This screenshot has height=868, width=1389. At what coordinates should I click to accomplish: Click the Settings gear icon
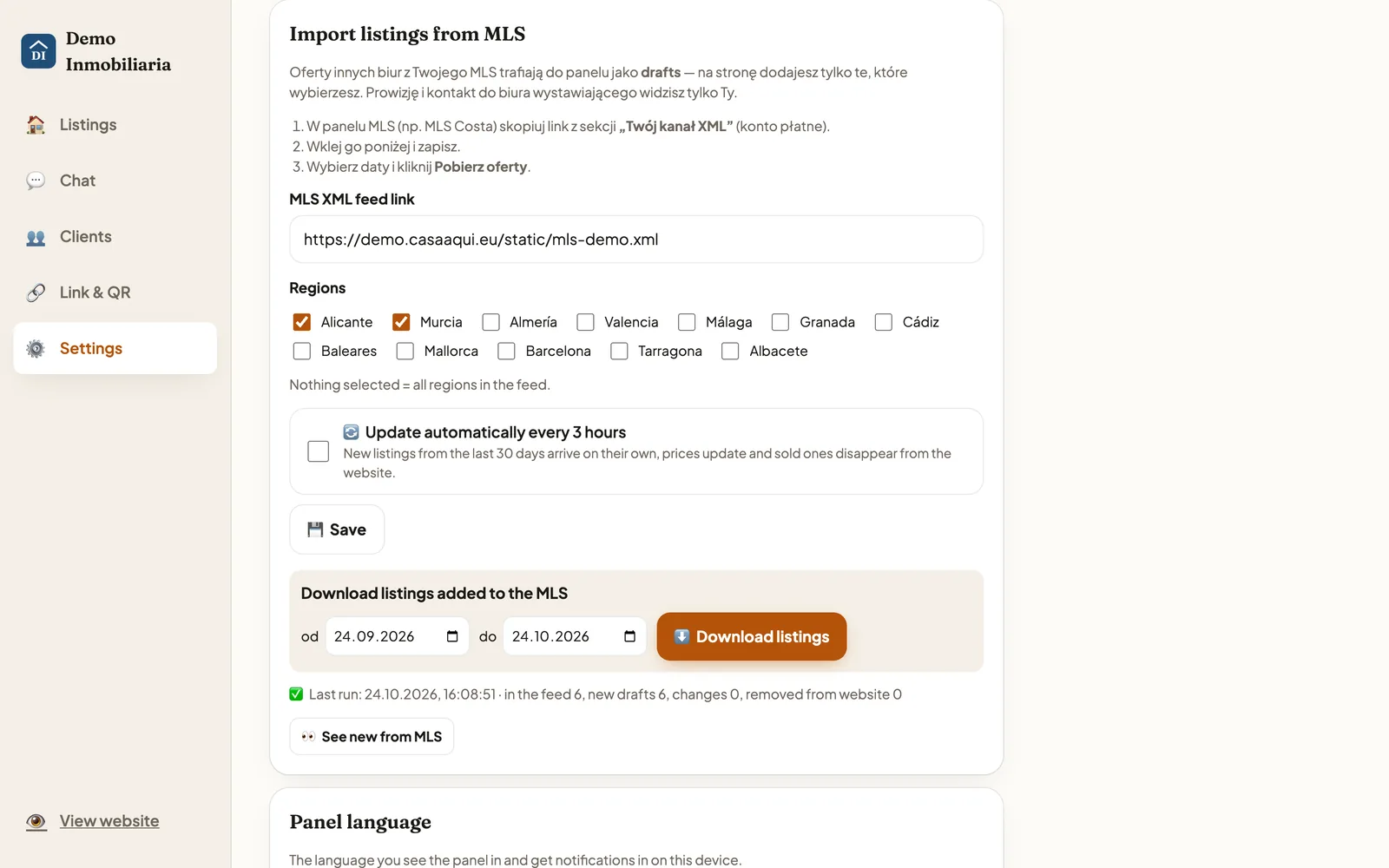click(36, 349)
